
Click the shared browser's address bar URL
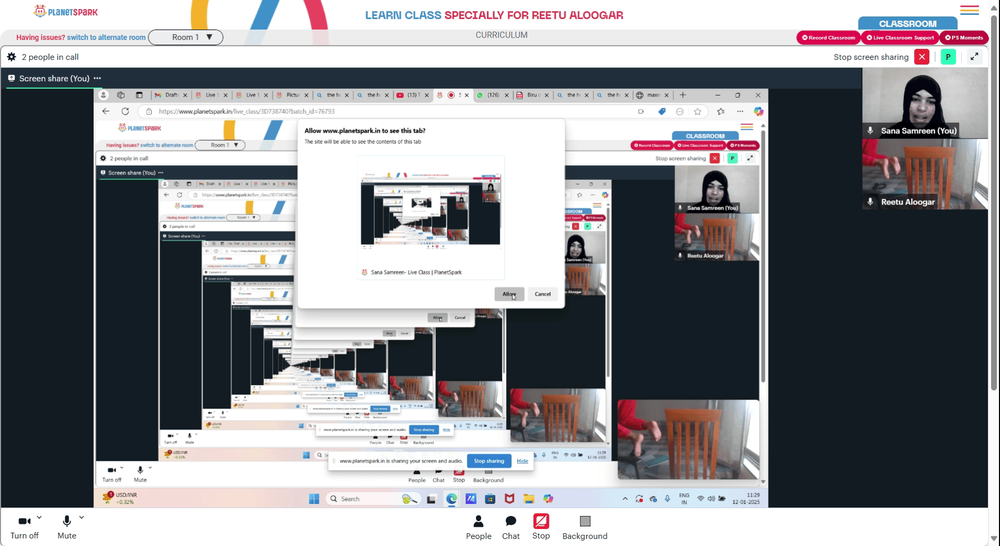[x=246, y=111]
